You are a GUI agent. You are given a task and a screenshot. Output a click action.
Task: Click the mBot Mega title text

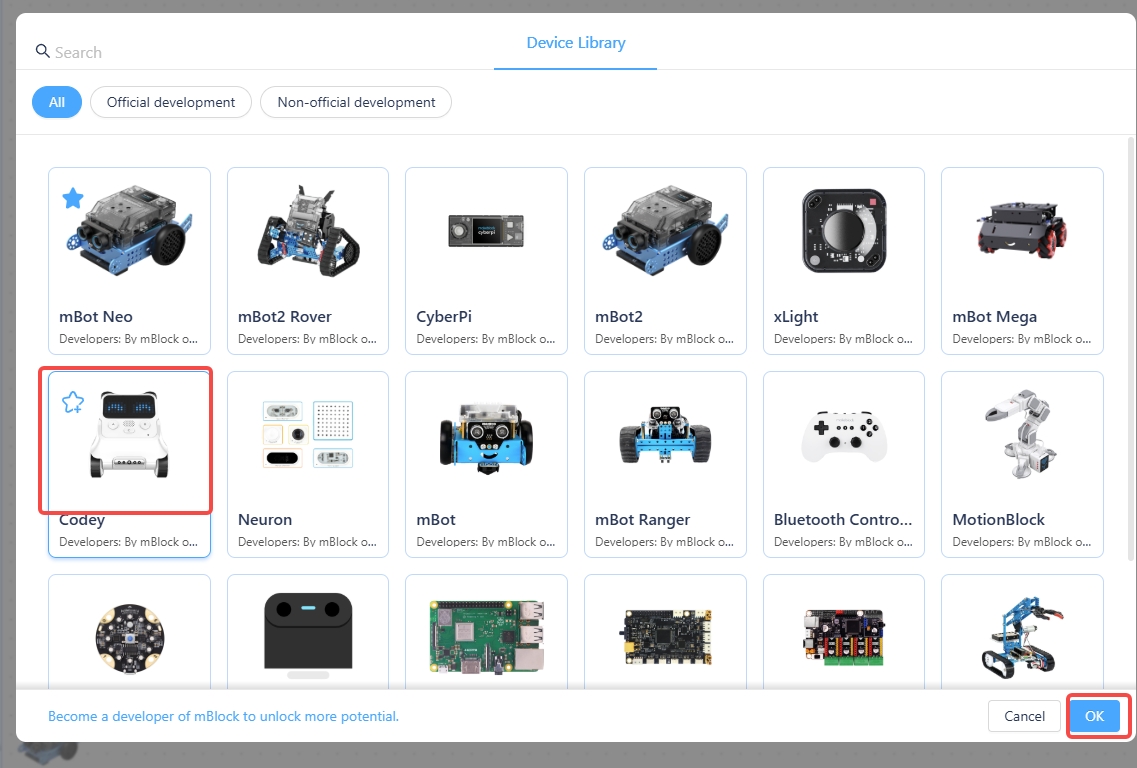click(x=994, y=317)
